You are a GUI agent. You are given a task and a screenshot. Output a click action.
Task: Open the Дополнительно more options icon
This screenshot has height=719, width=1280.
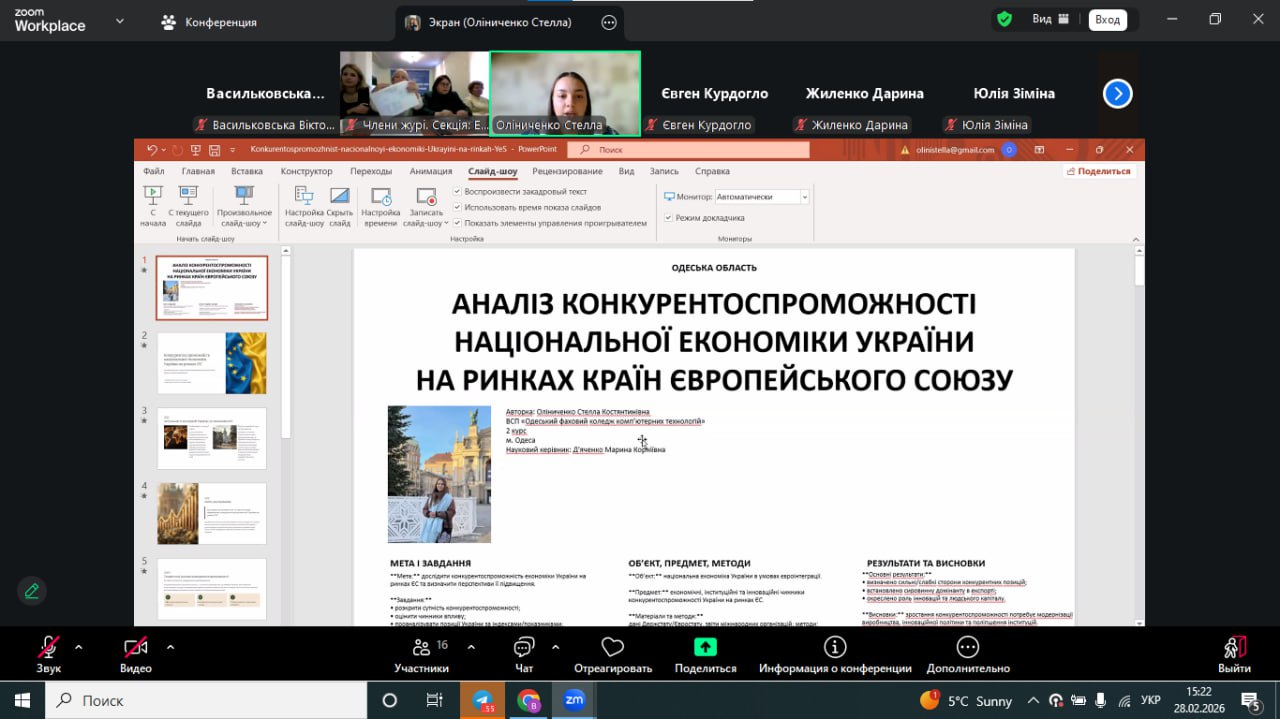point(967,647)
